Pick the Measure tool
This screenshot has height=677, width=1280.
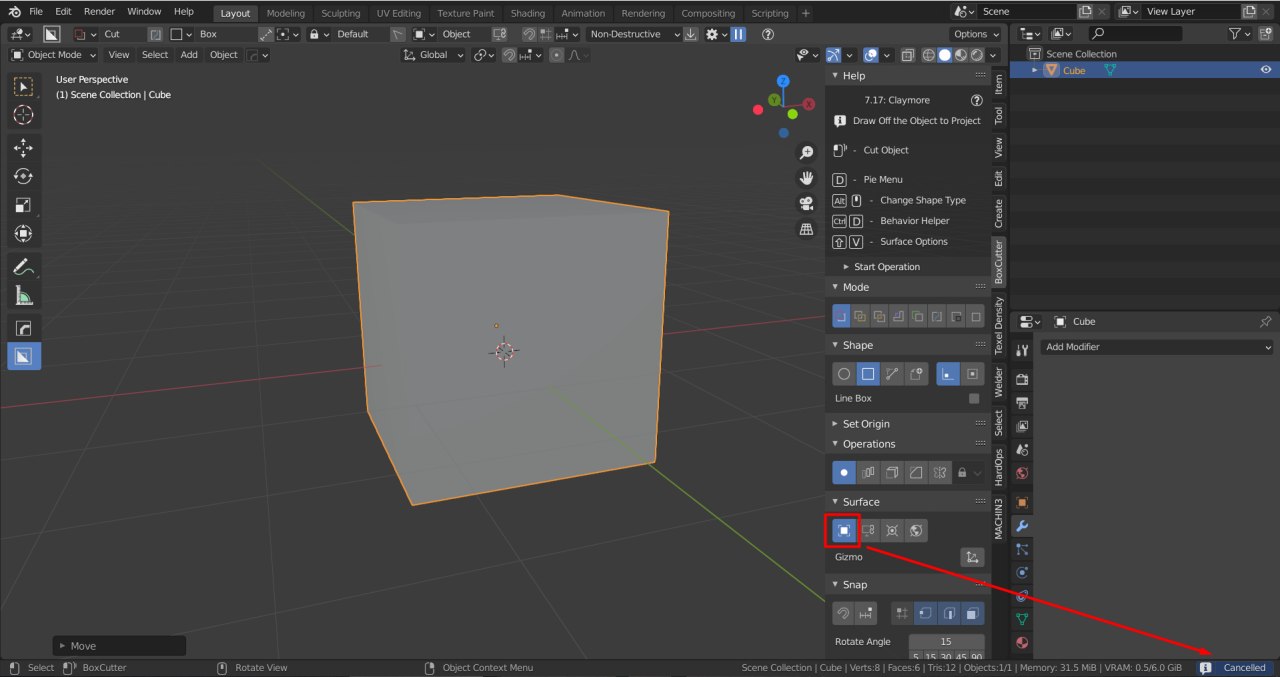click(x=24, y=296)
